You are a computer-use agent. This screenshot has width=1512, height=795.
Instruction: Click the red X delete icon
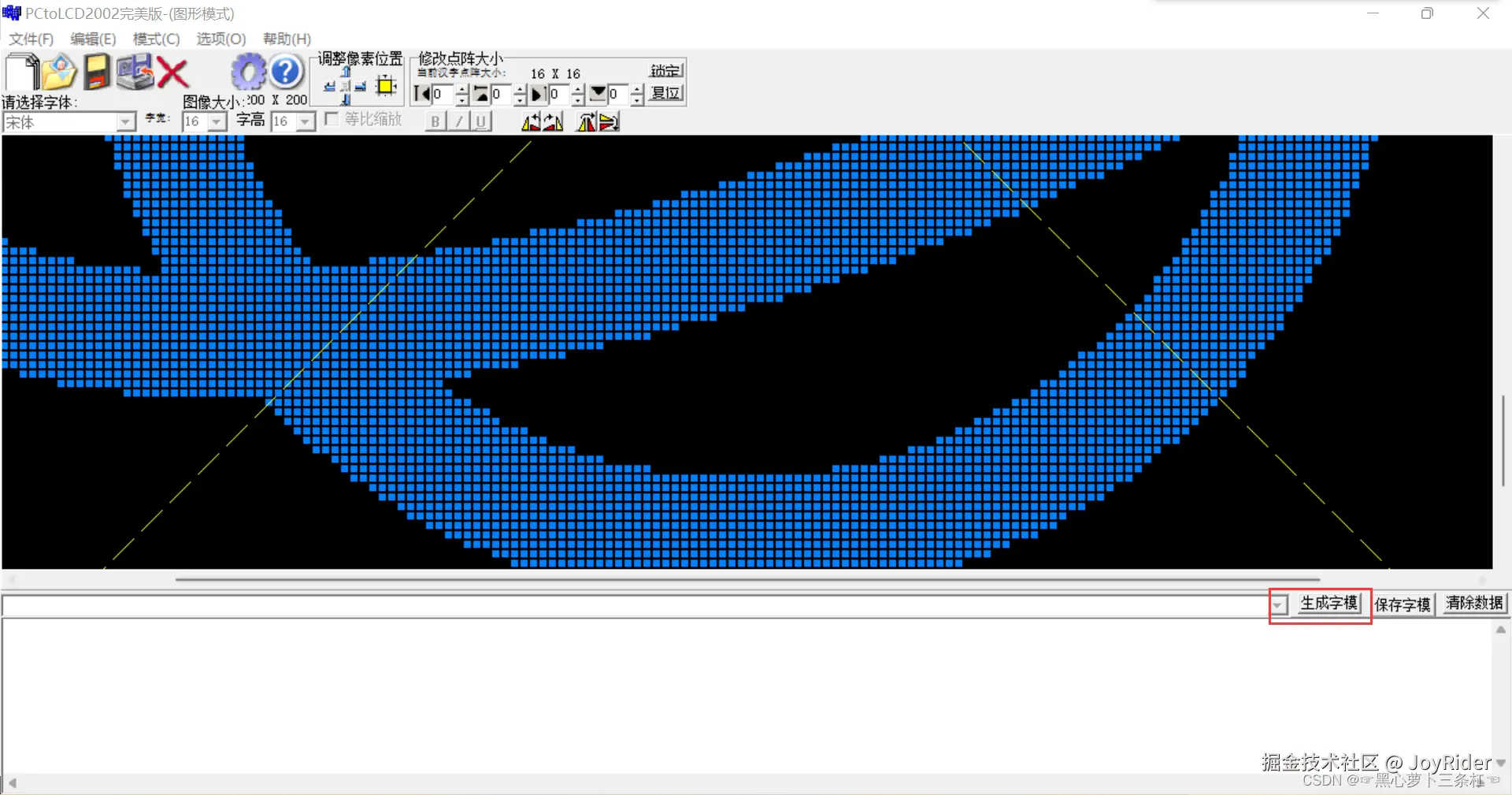point(172,73)
